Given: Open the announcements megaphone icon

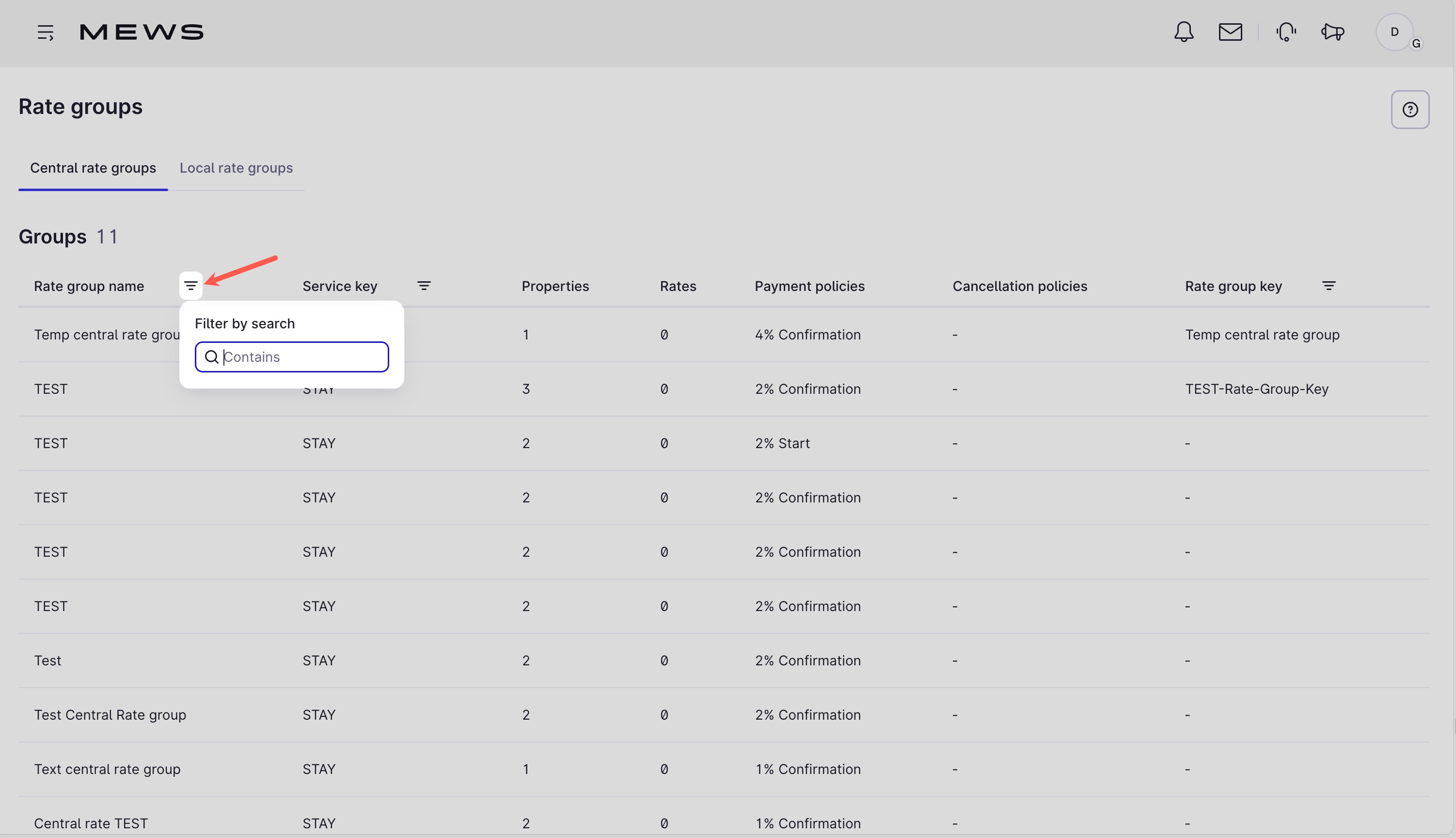Looking at the screenshot, I should (1332, 32).
